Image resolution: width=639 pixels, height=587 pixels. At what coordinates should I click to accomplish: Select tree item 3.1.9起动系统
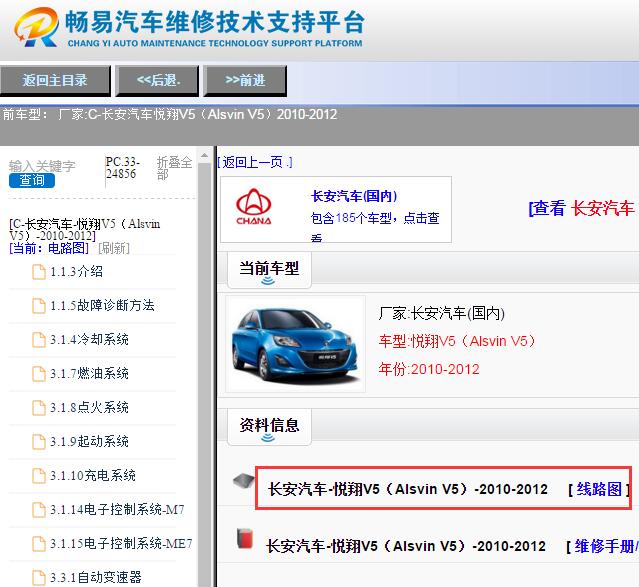89,441
